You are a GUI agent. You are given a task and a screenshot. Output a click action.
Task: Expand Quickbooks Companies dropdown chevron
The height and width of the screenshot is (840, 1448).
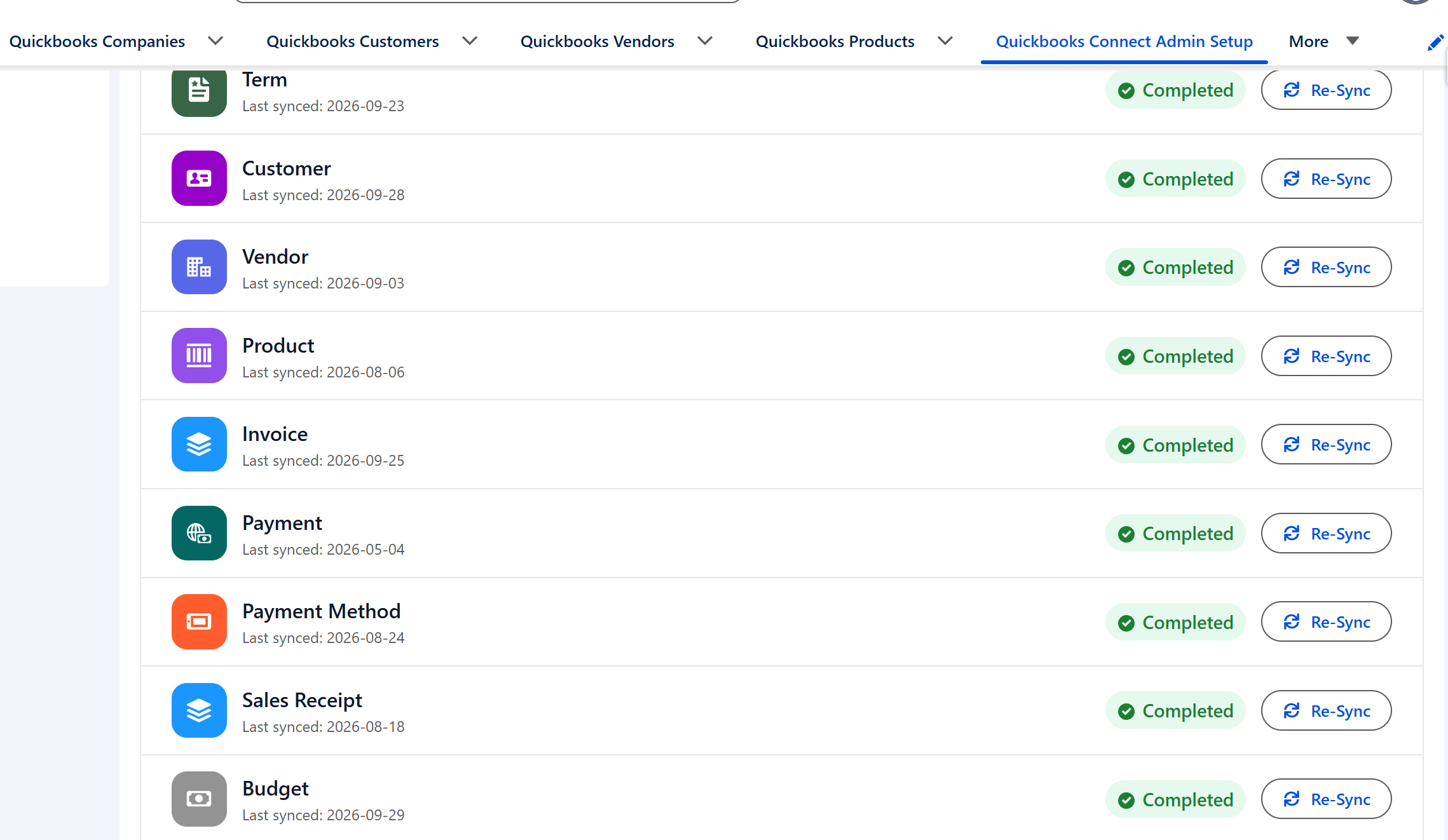(215, 41)
